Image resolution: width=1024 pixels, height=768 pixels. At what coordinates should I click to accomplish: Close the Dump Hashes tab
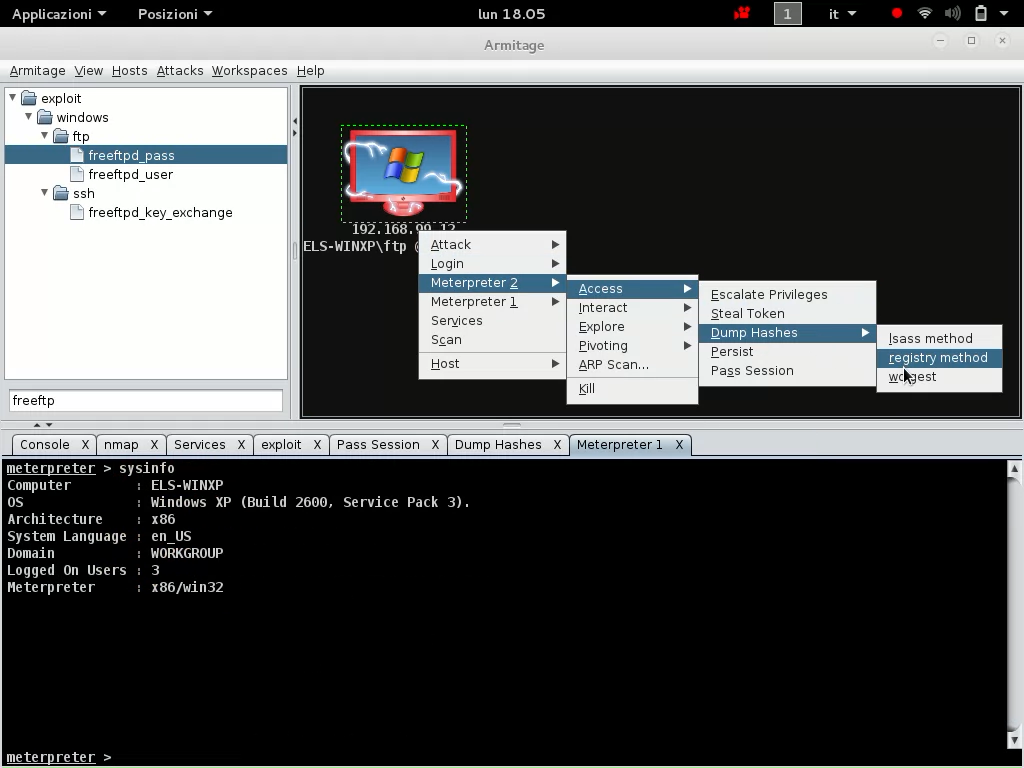[x=557, y=445]
